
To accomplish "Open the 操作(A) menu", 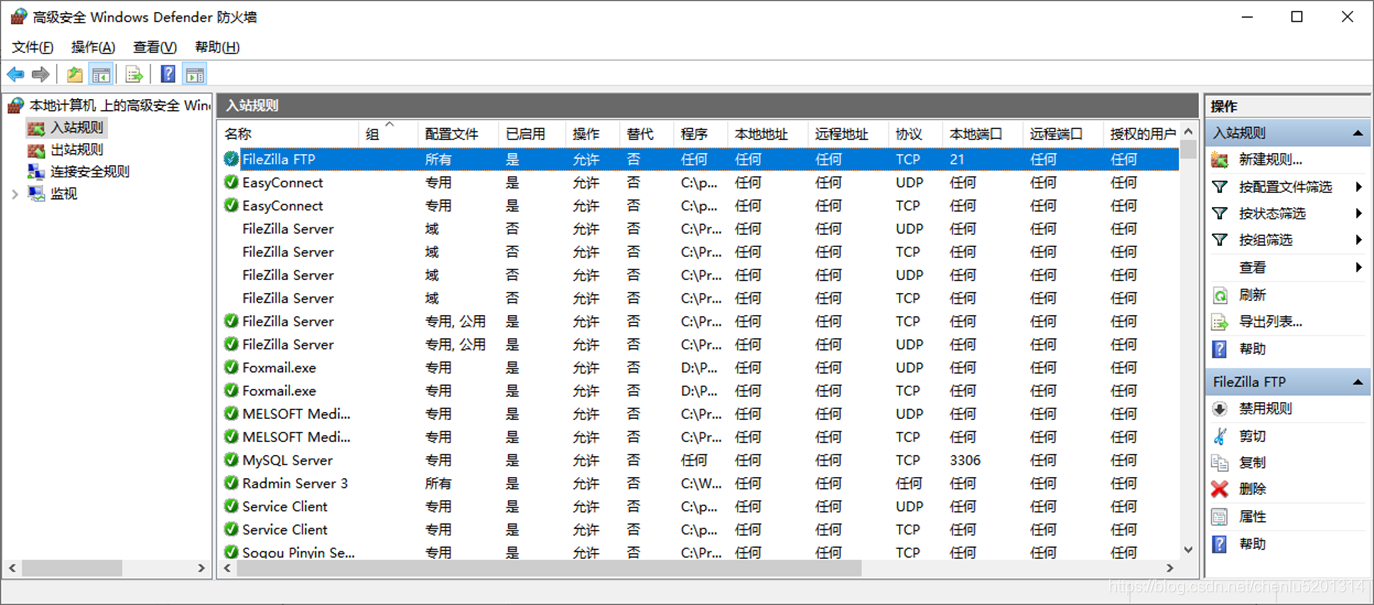I will pyautogui.click(x=93, y=47).
